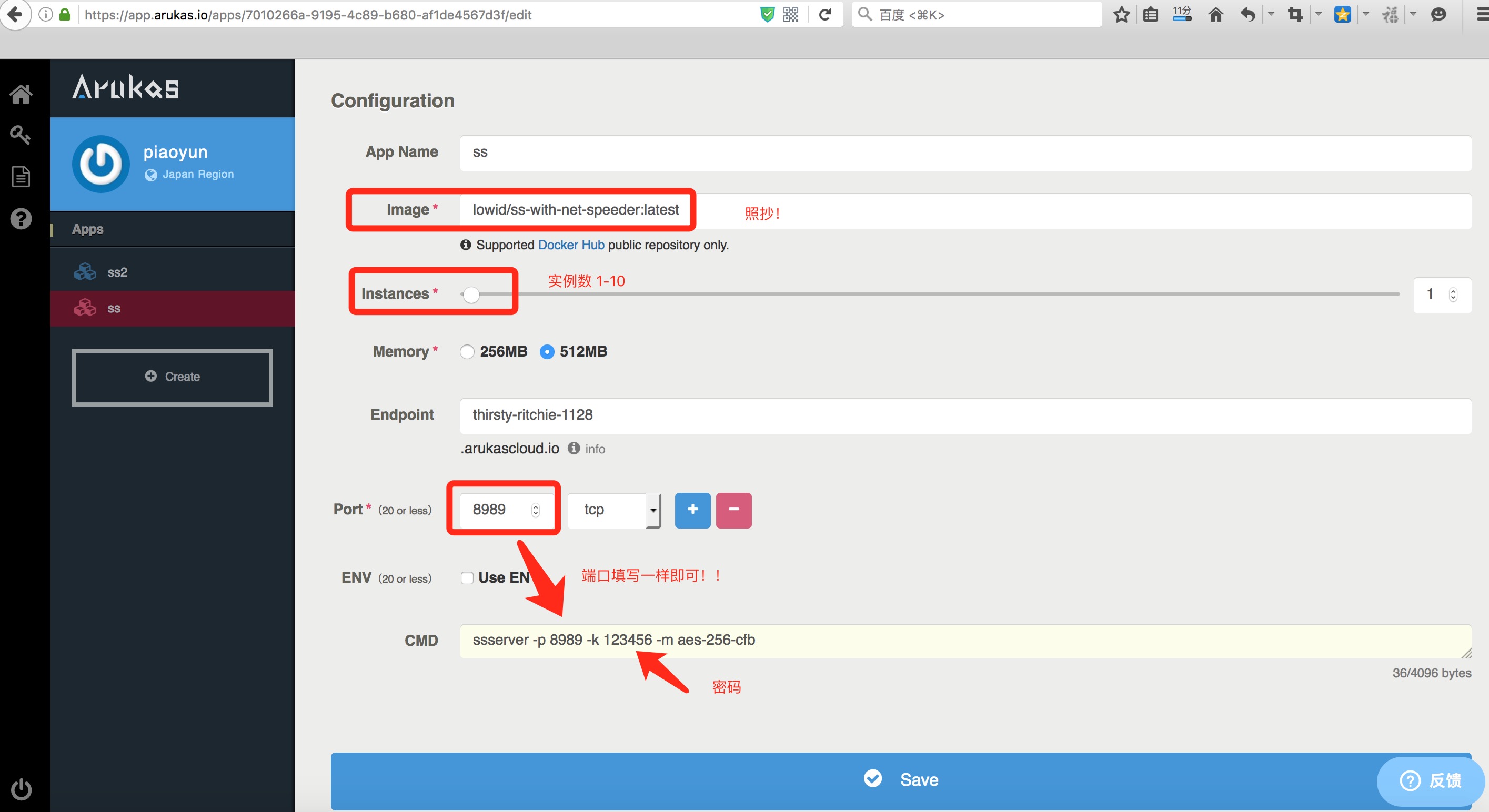Click the undo arrow toolbar icon

tap(1247, 14)
